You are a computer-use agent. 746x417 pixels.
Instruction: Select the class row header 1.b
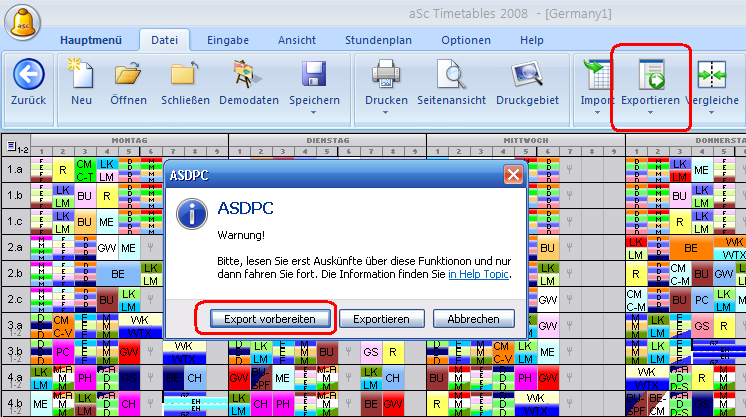tap(15, 196)
